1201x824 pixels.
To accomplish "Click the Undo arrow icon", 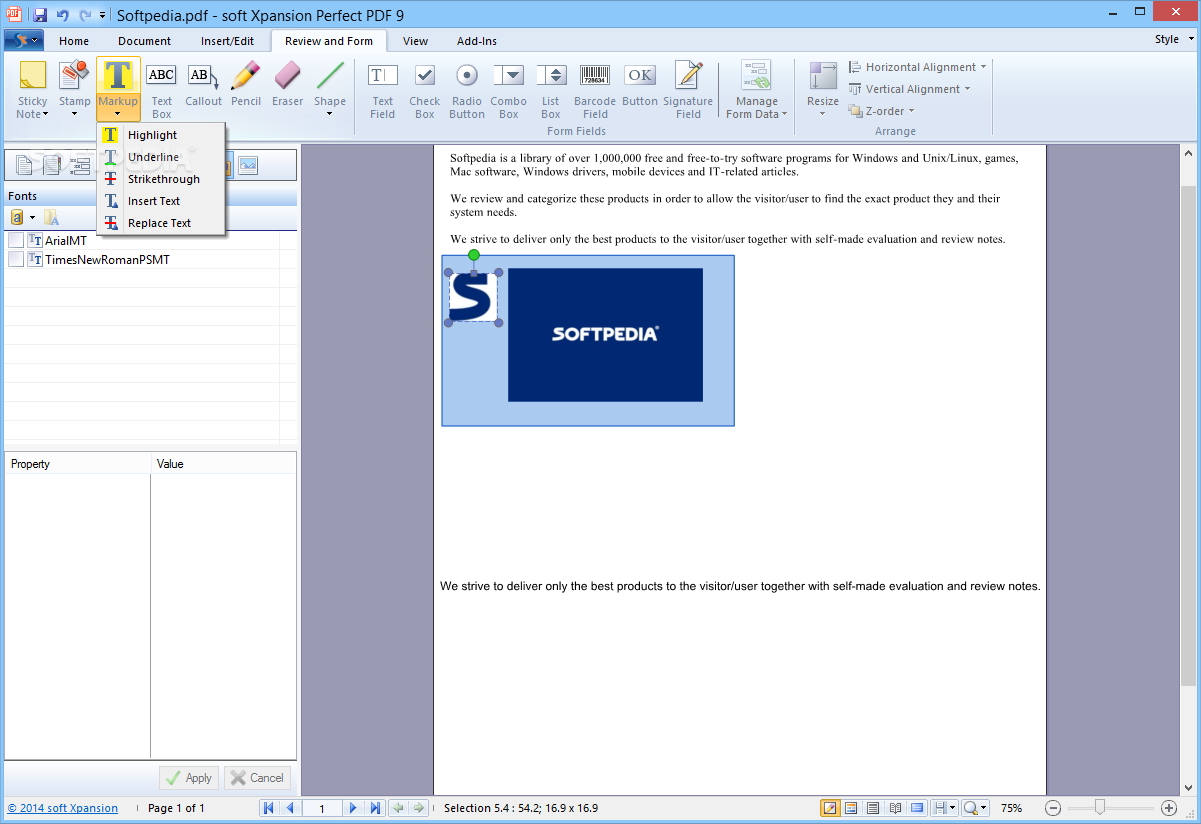I will point(63,15).
